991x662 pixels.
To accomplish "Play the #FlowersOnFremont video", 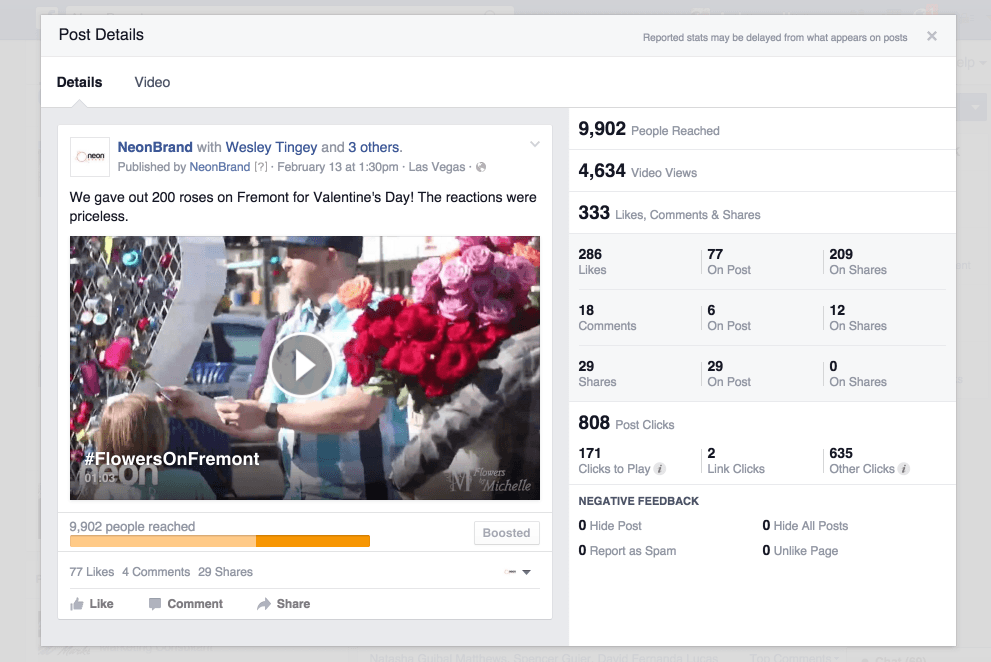I will [x=301, y=365].
